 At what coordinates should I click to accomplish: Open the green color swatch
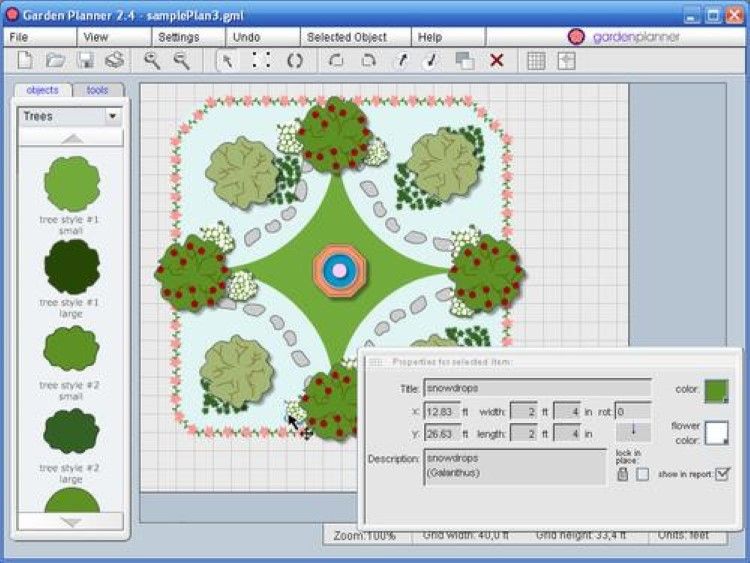[717, 391]
